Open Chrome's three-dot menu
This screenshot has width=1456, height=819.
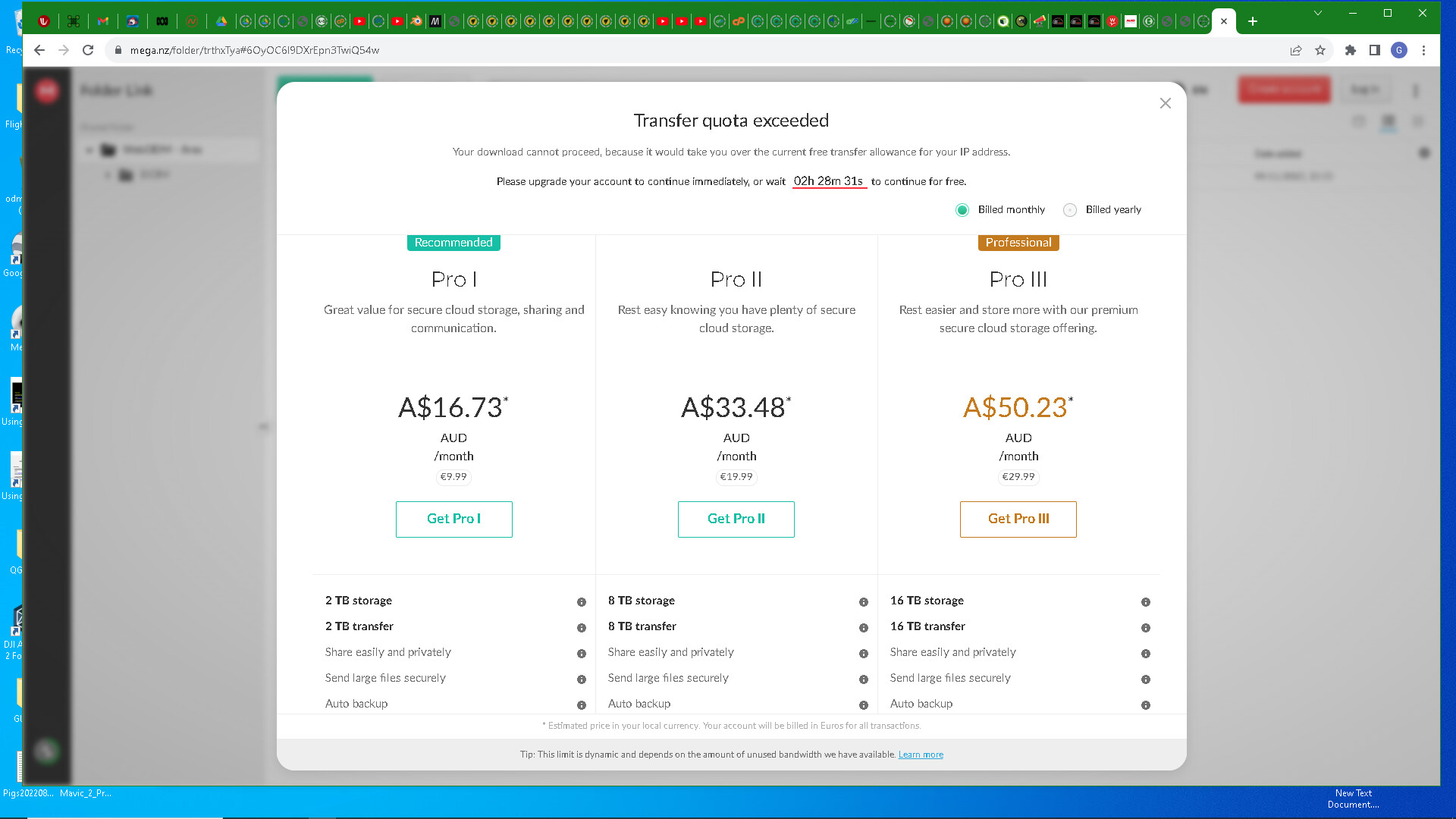pyautogui.click(x=1424, y=50)
